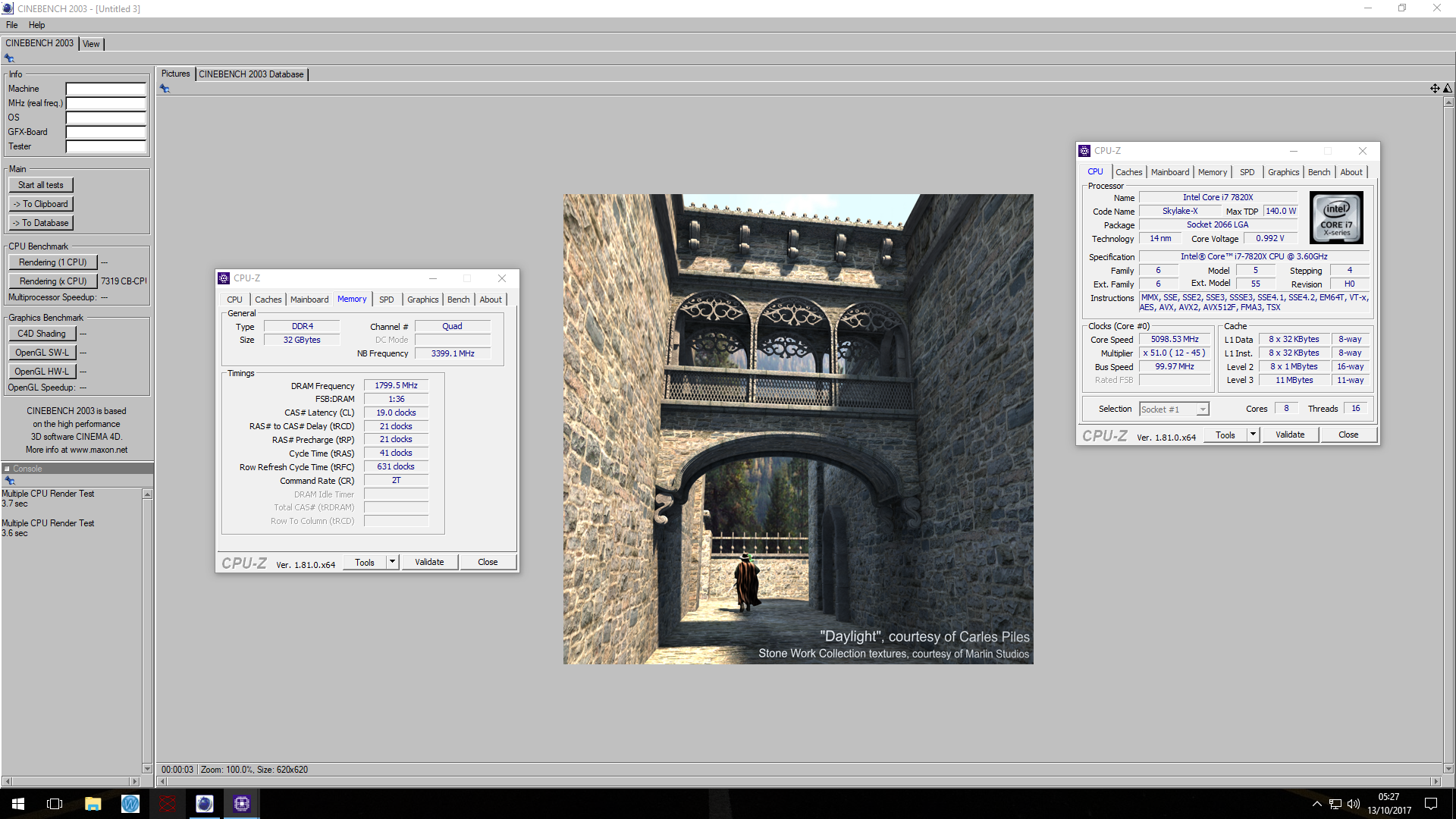
Task: Click the MHz (real freq.) input field
Action: [105, 103]
